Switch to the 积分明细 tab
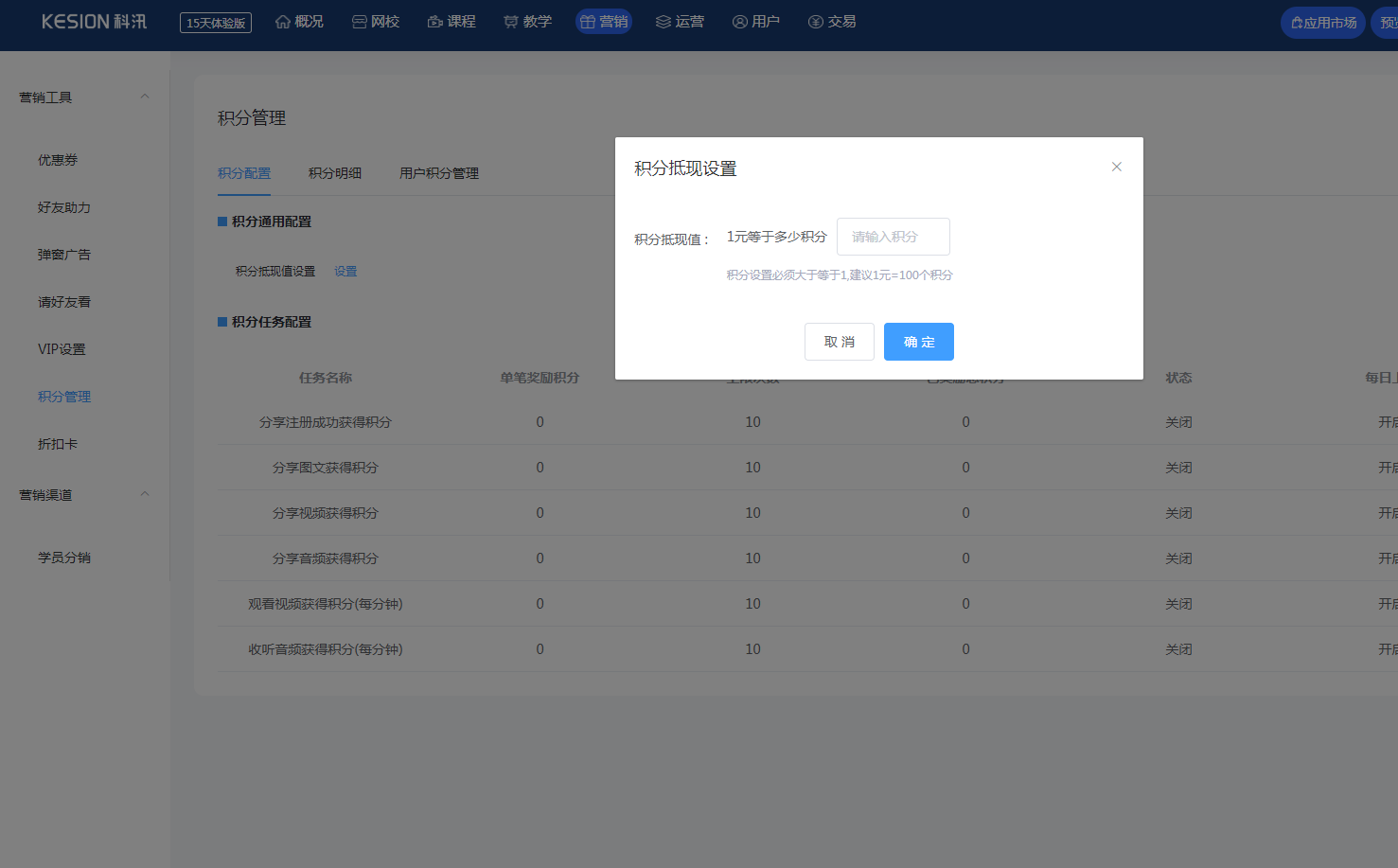 pos(335,173)
